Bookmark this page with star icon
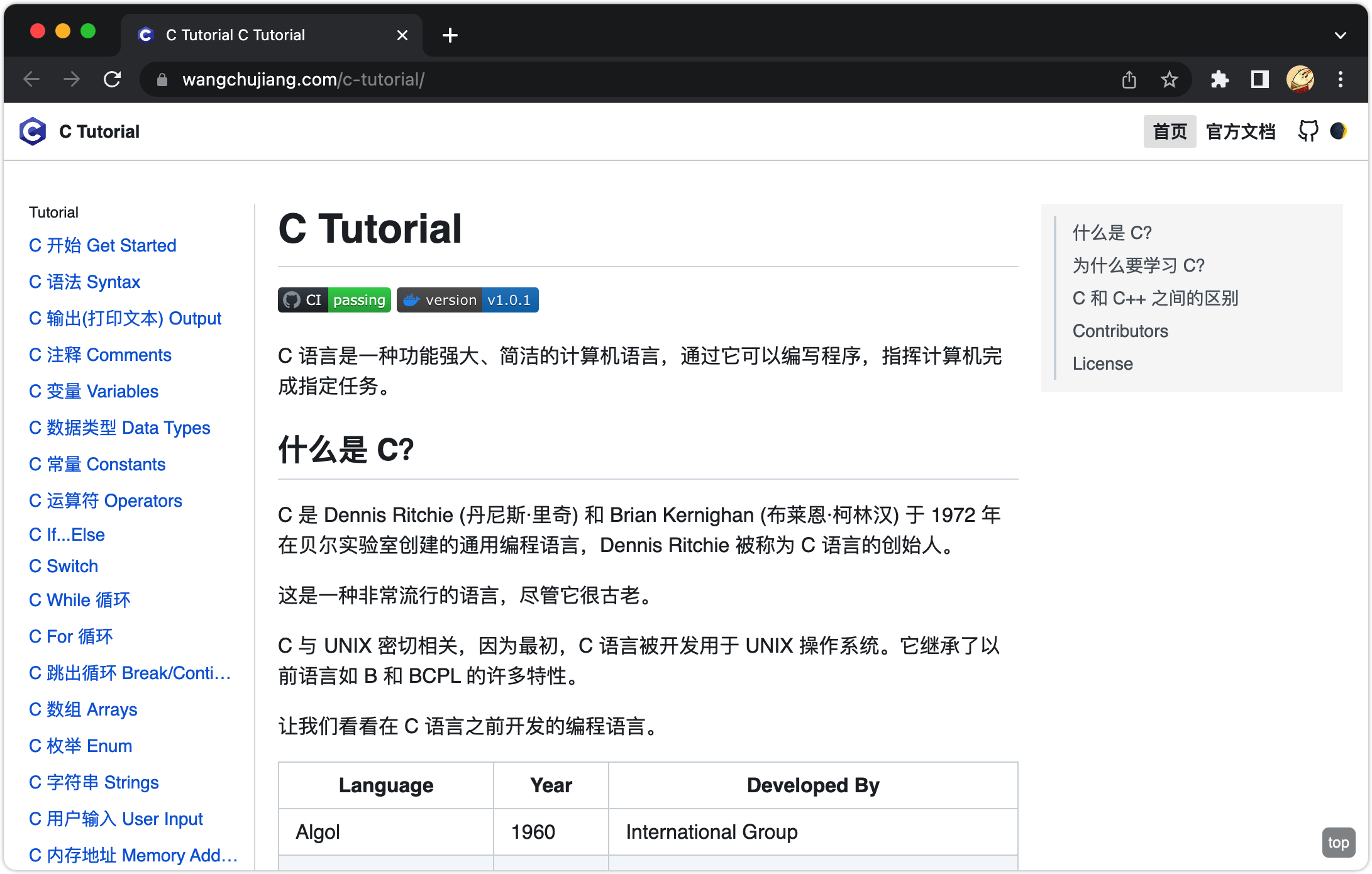This screenshot has width=1372, height=874. pyautogui.click(x=1169, y=80)
